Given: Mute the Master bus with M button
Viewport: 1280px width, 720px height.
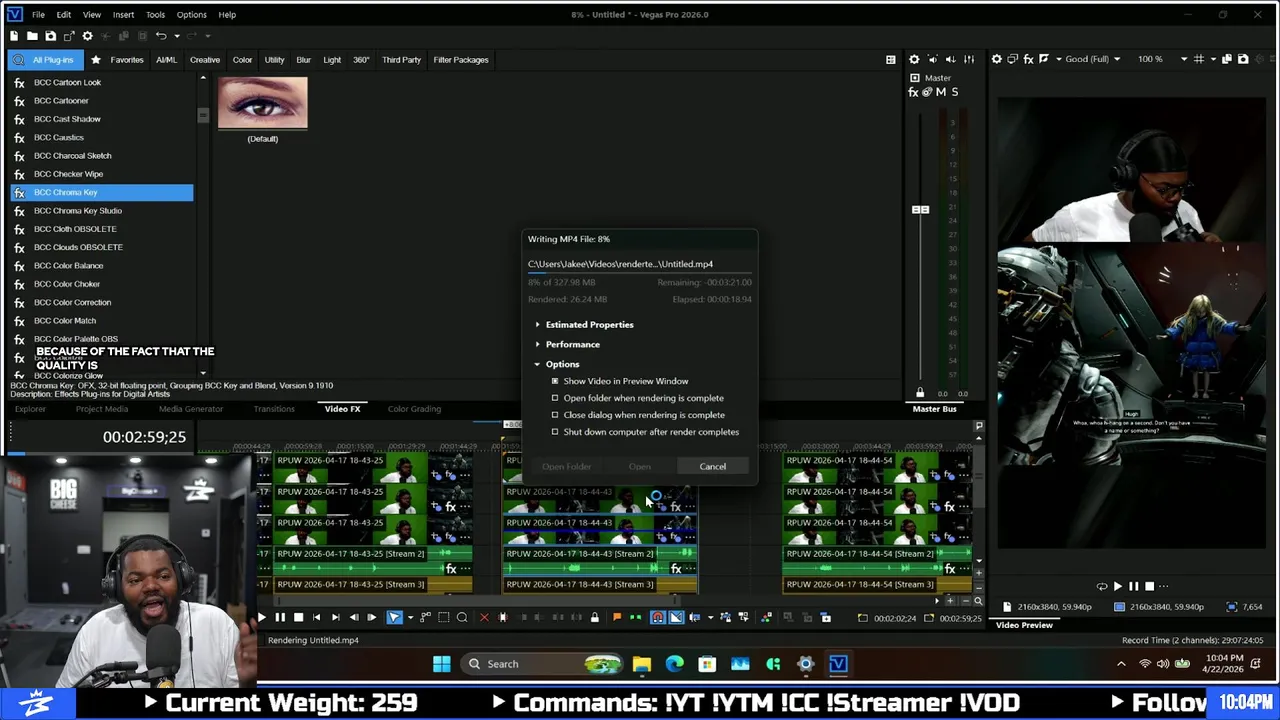Looking at the screenshot, I should (941, 92).
